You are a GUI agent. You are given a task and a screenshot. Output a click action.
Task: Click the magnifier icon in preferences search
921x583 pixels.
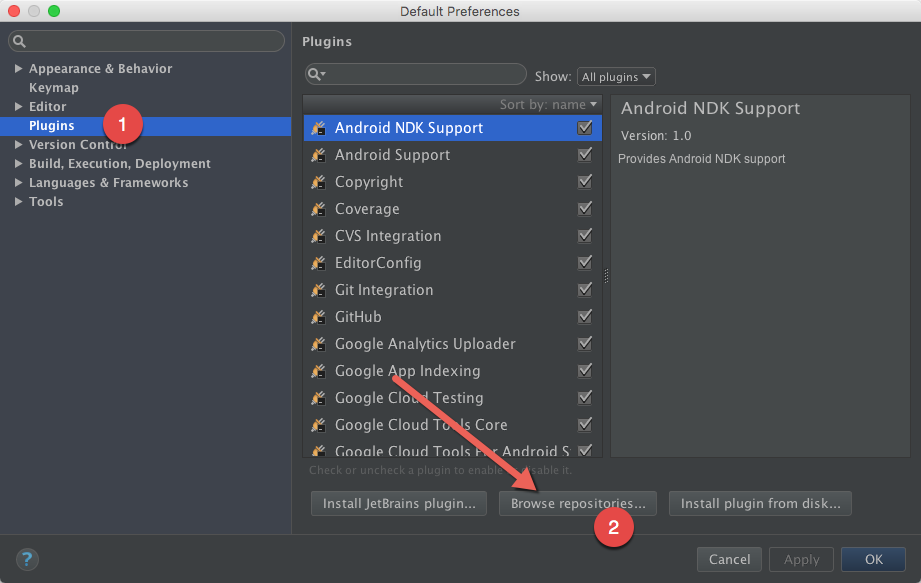coord(22,41)
